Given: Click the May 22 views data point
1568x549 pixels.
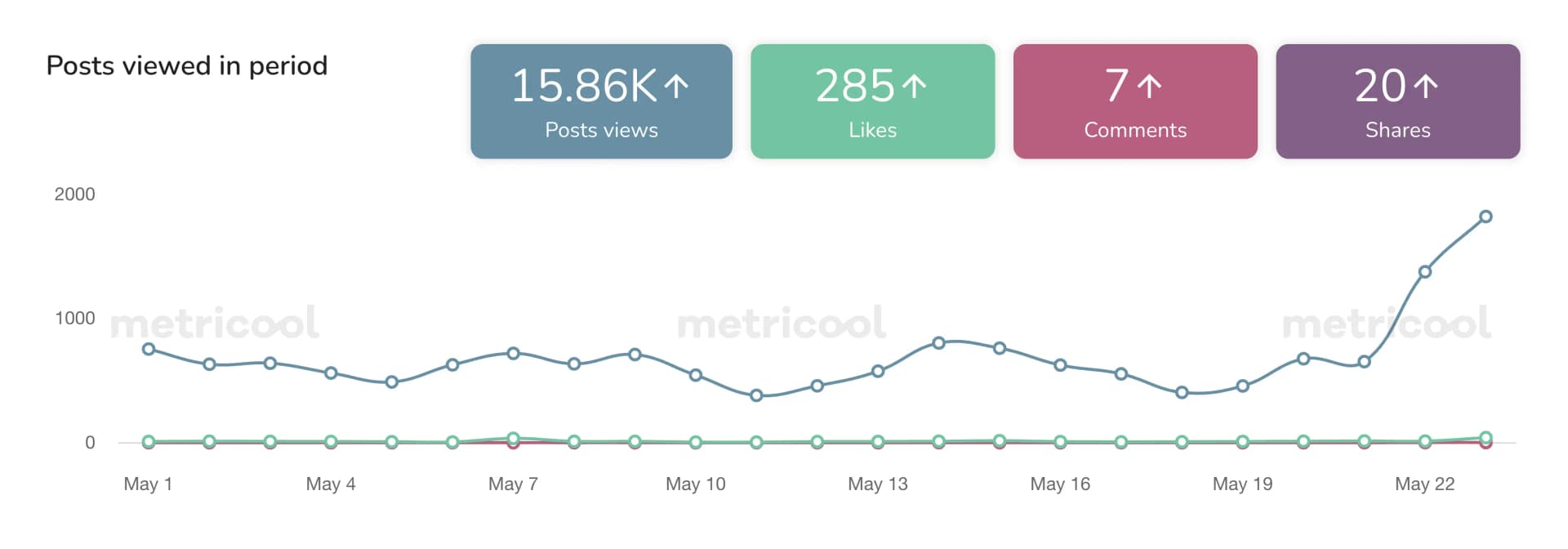Looking at the screenshot, I should tap(1425, 272).
